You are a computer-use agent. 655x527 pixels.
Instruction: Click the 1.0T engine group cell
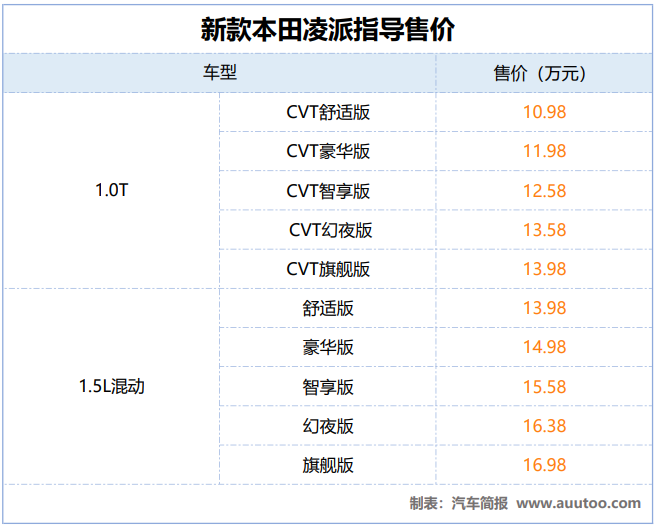pyautogui.click(x=112, y=190)
